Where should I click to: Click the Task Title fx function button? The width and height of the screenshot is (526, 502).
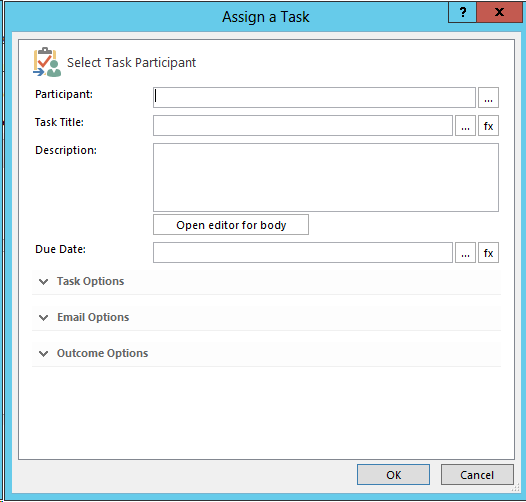[488, 126]
